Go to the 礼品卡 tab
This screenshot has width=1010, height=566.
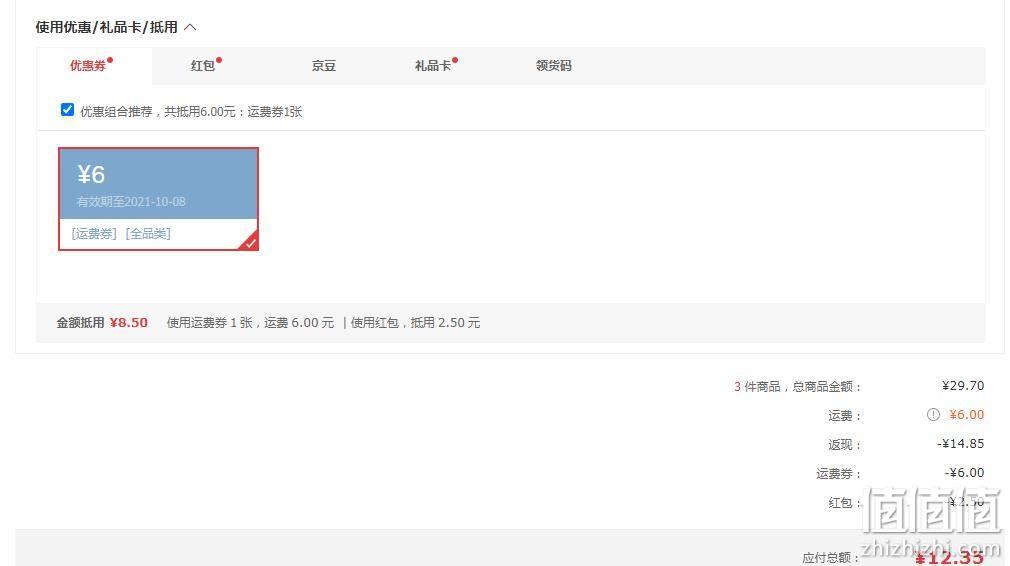coord(433,66)
